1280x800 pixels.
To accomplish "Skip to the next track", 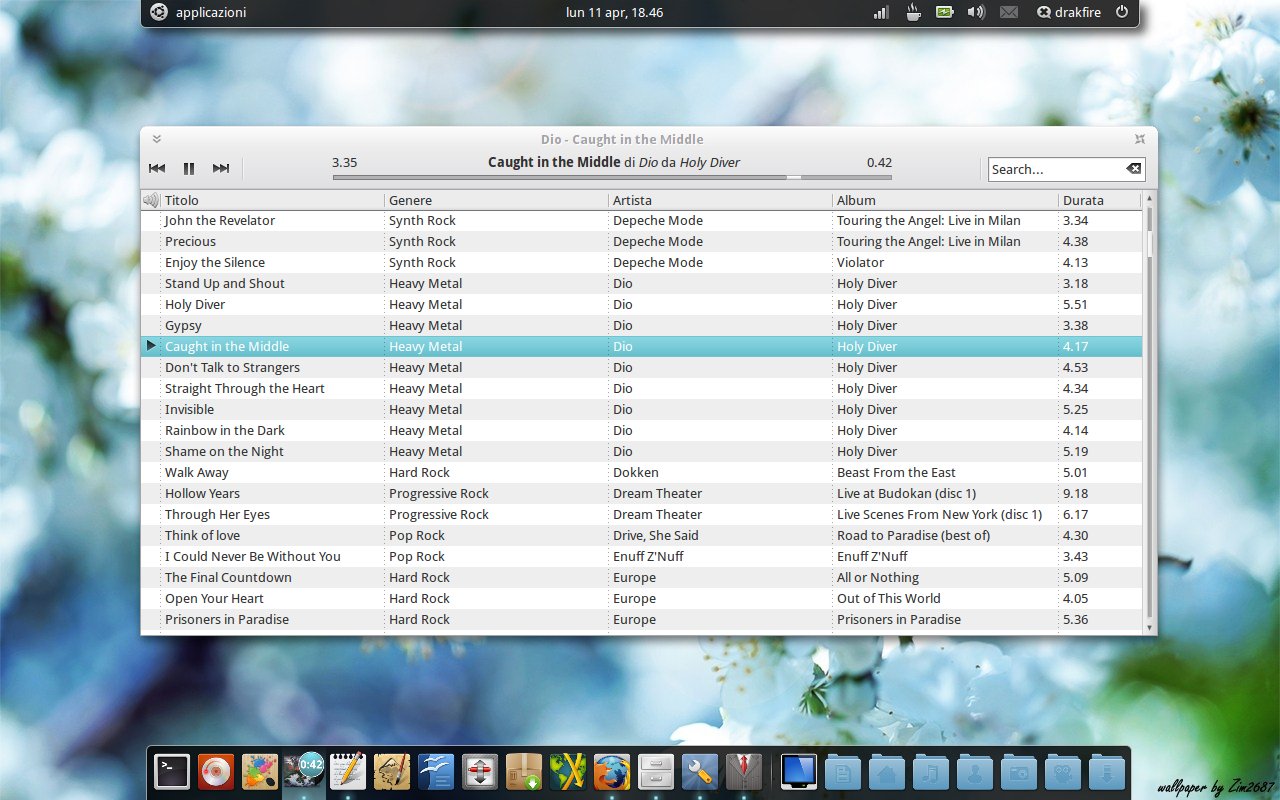I will (221, 168).
